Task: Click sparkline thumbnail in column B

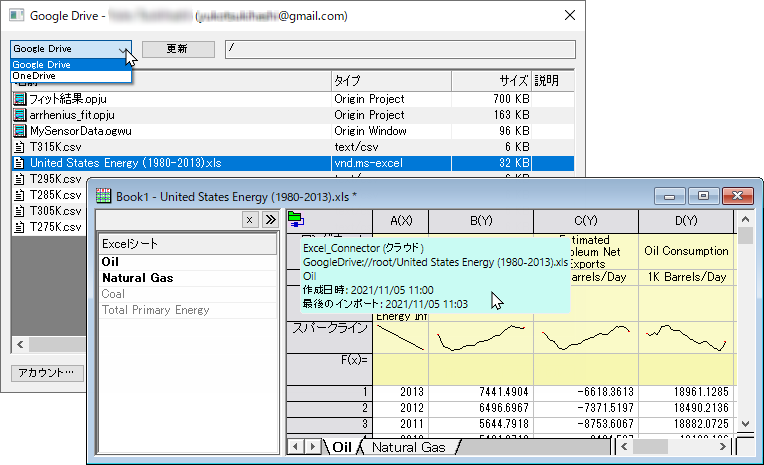Action: tap(481, 337)
